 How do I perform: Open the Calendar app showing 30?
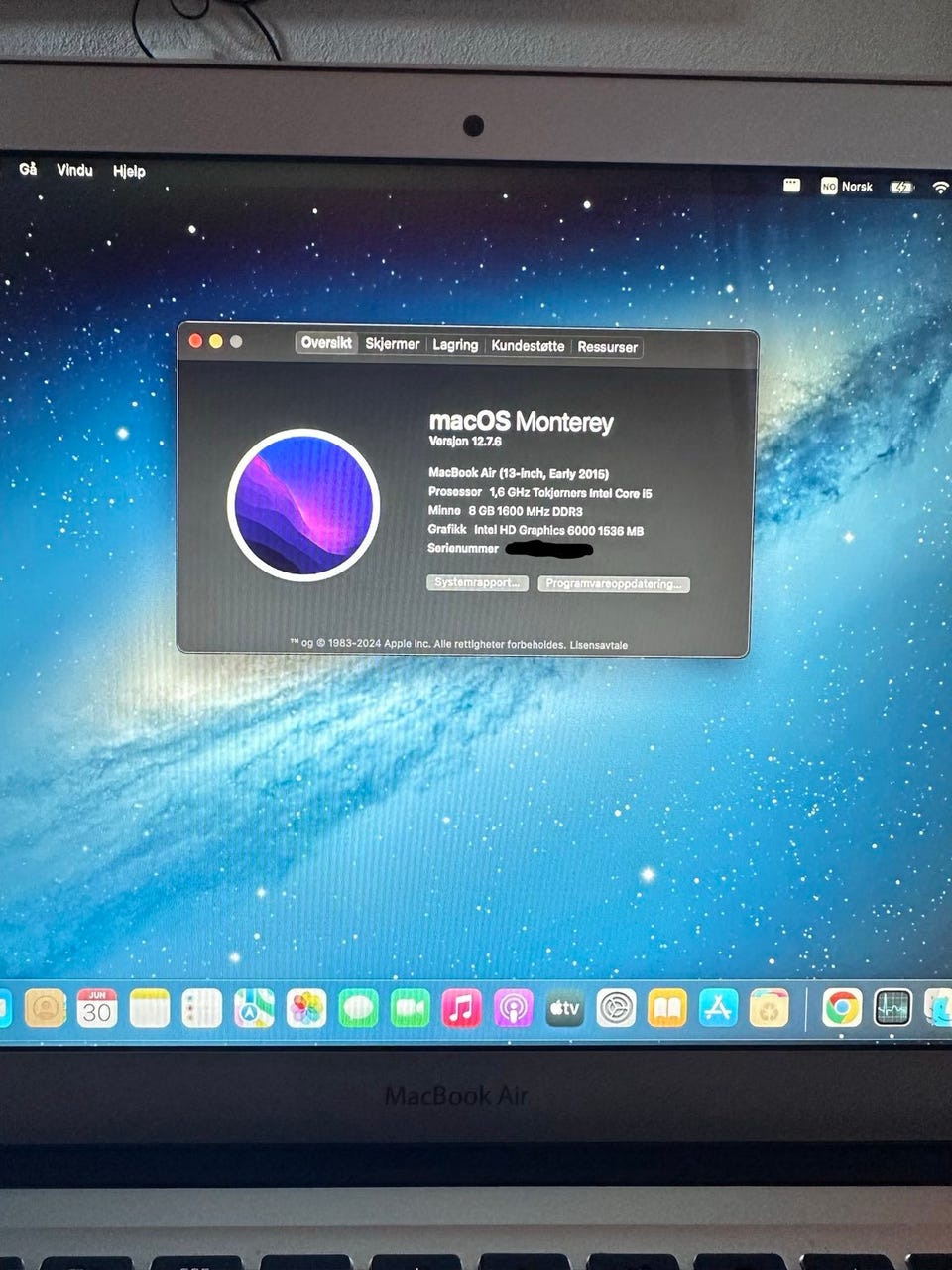click(x=97, y=1009)
